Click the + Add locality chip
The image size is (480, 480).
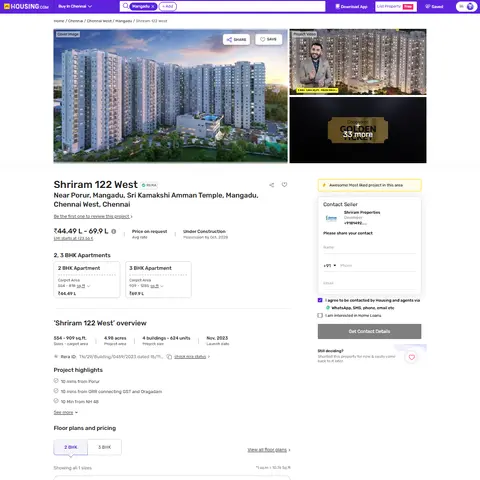click(x=168, y=6)
